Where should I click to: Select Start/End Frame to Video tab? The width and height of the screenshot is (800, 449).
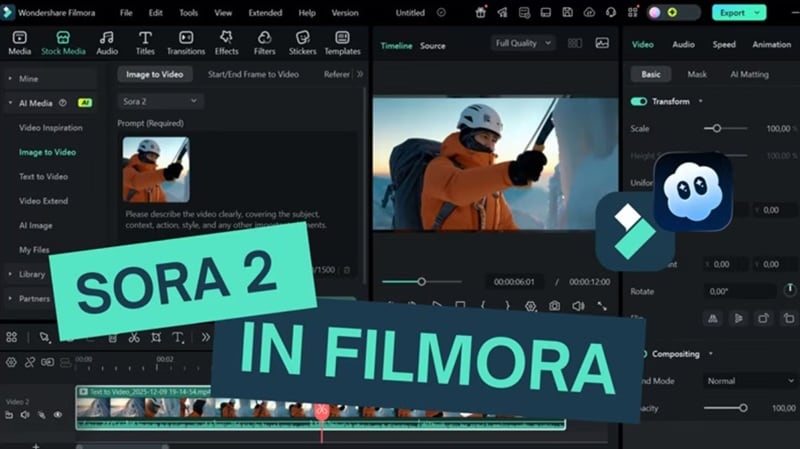(253, 74)
